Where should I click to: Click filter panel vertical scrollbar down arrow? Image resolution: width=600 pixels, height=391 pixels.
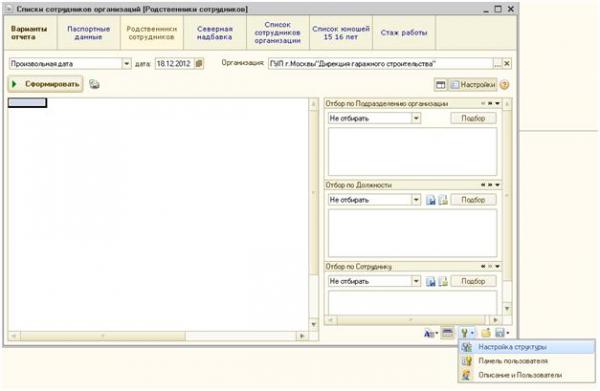507,309
